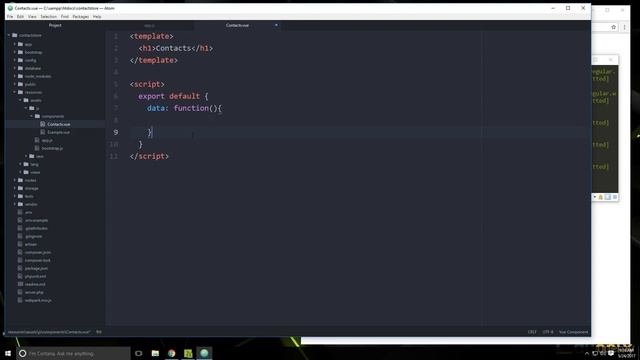Click the vendor folder icon
This screenshot has width=640, height=360.
(20, 204)
